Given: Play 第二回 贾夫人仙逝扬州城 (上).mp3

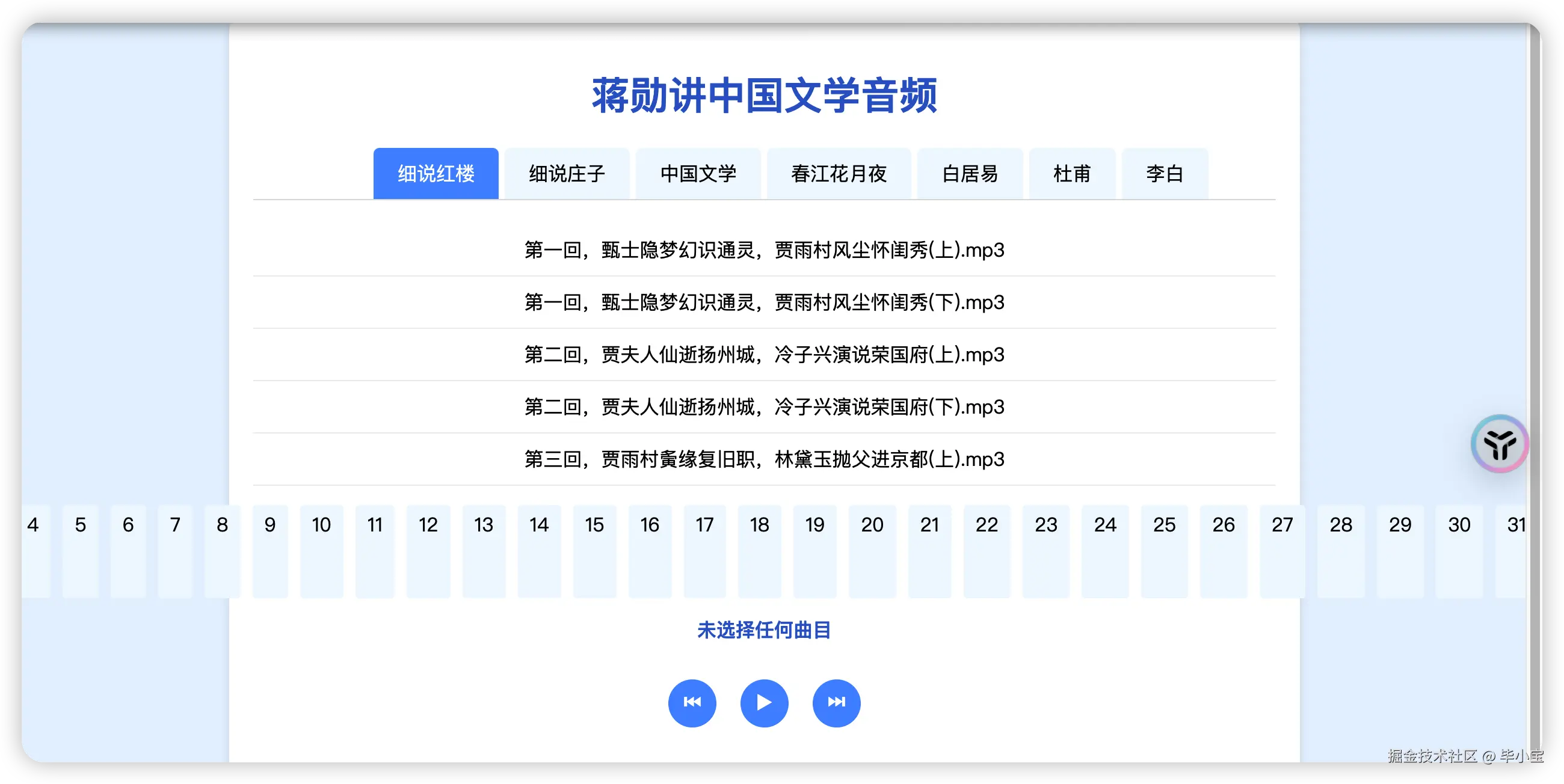Looking at the screenshot, I should (764, 354).
